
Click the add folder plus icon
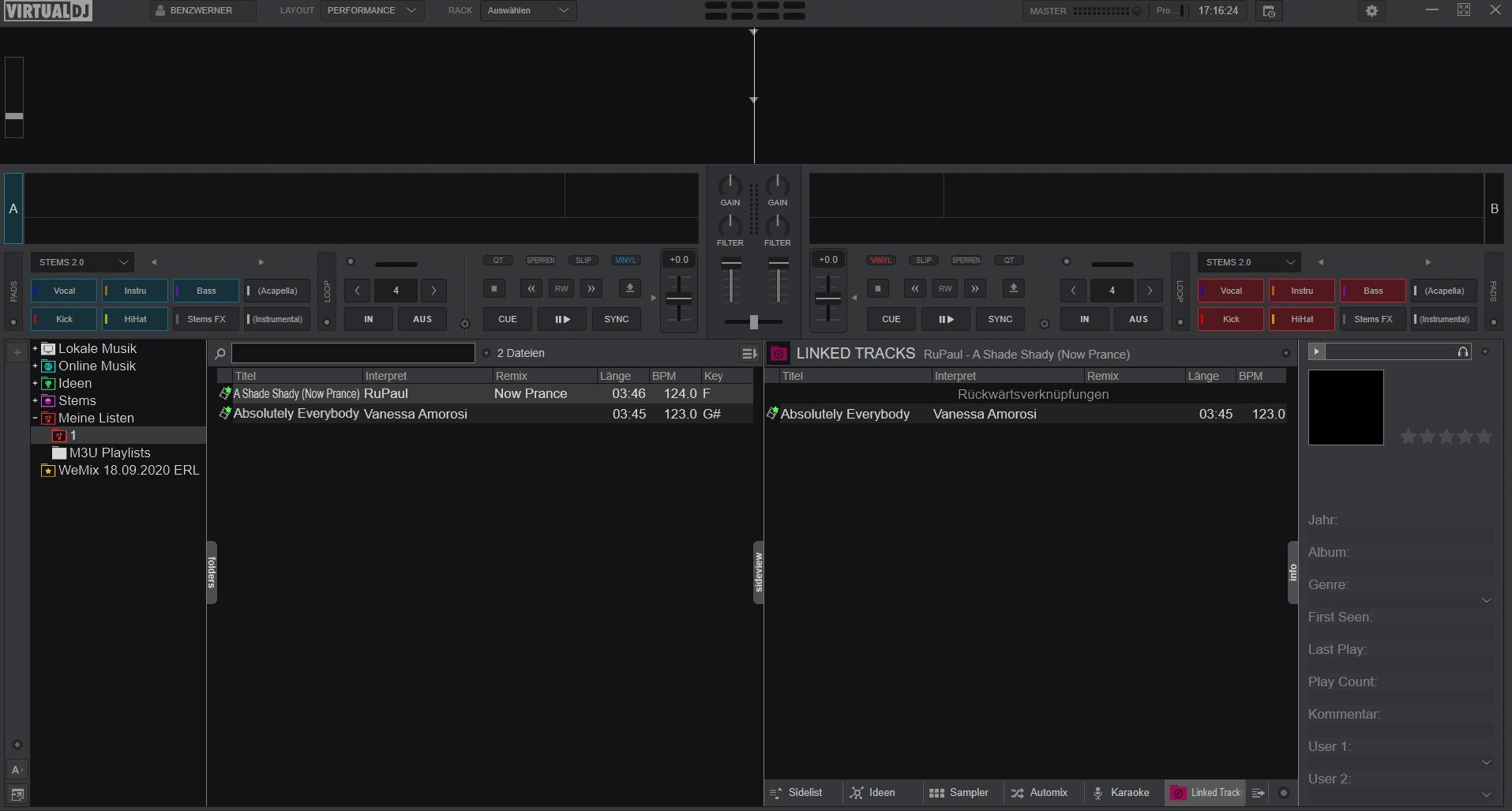coord(17,352)
